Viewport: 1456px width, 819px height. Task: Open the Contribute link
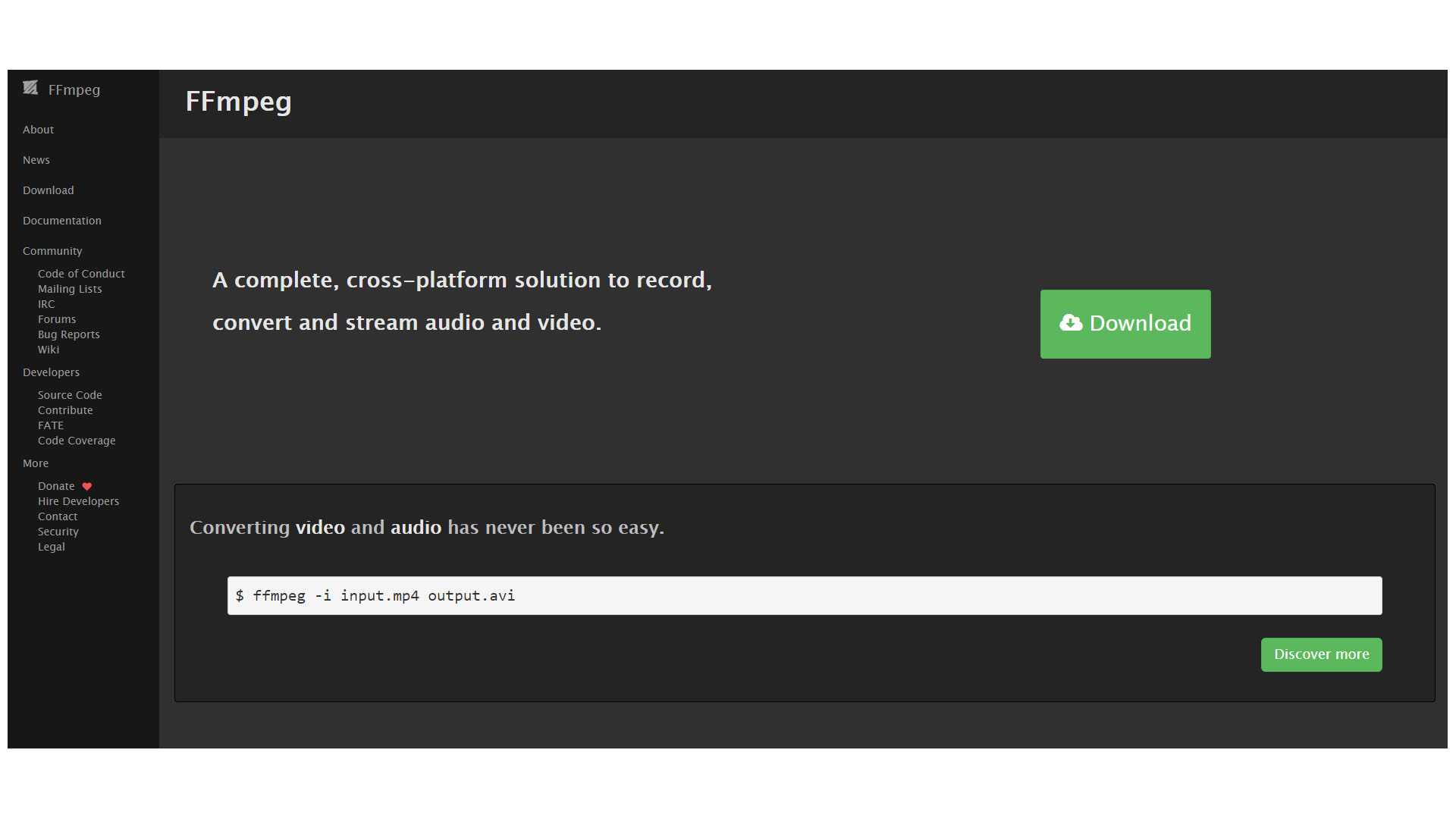click(x=65, y=410)
